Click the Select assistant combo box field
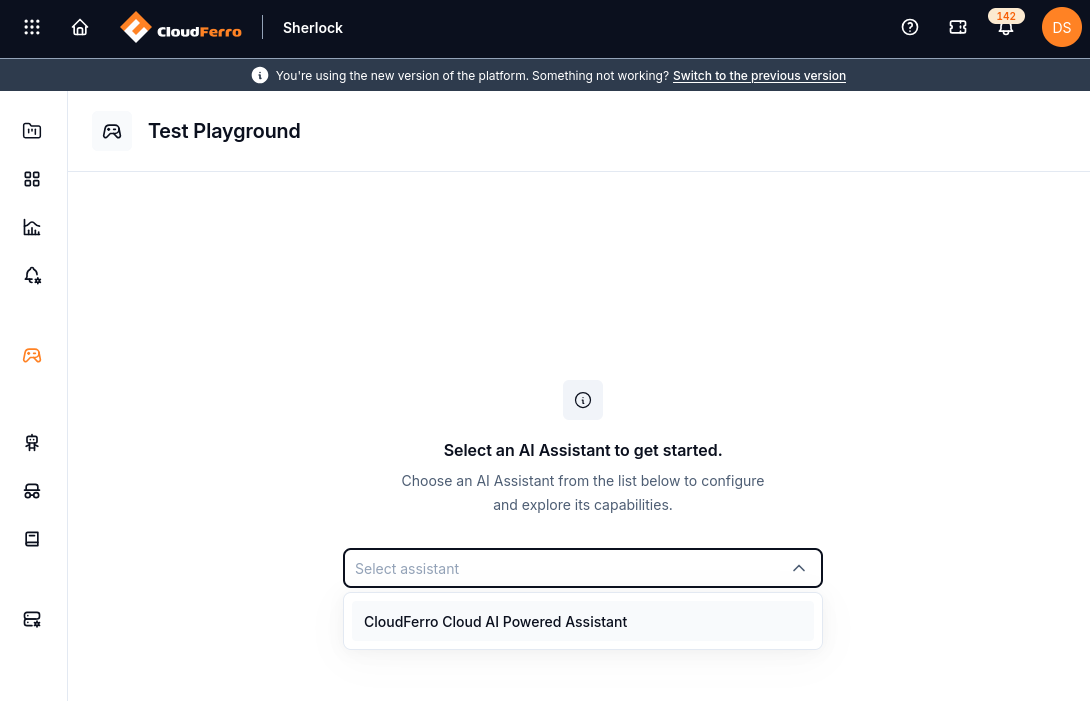1090x701 pixels. coord(583,568)
